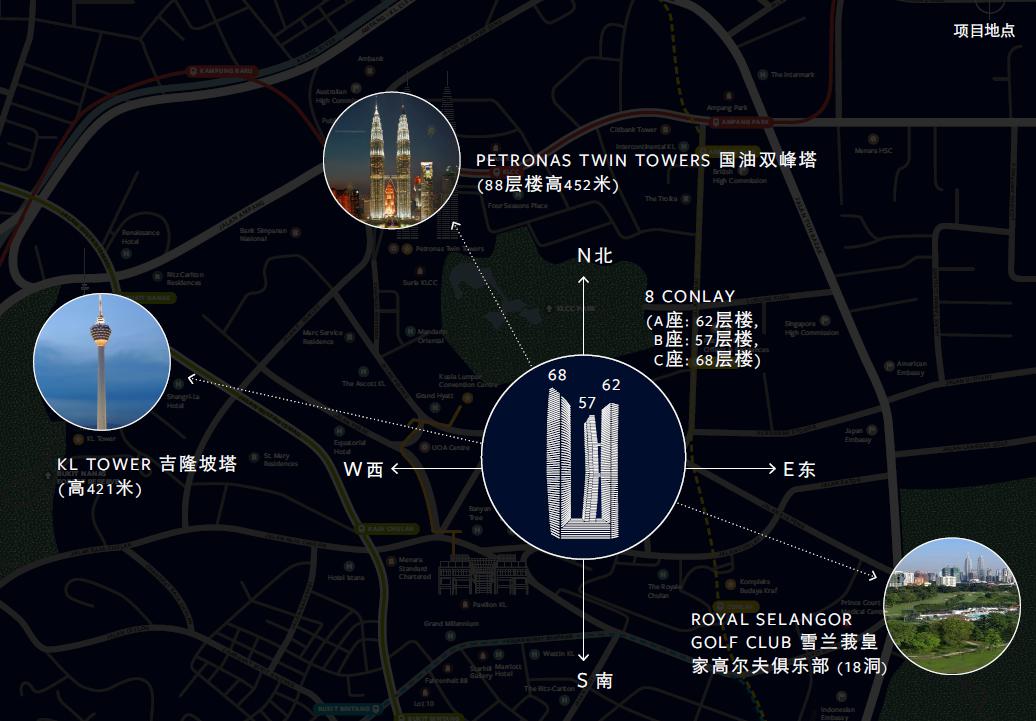Click the '家高尔夫俱乐部 (18洞)' line

tap(789, 665)
